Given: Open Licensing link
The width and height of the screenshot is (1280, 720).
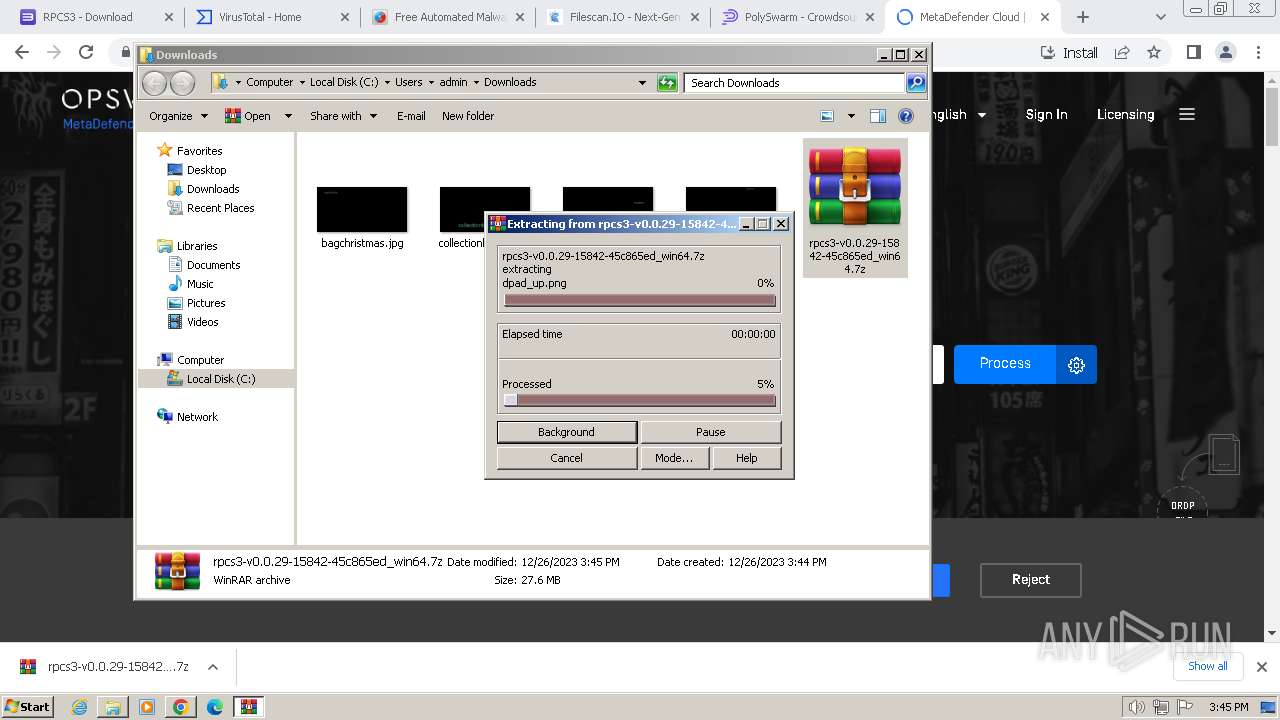Looking at the screenshot, I should [1125, 115].
